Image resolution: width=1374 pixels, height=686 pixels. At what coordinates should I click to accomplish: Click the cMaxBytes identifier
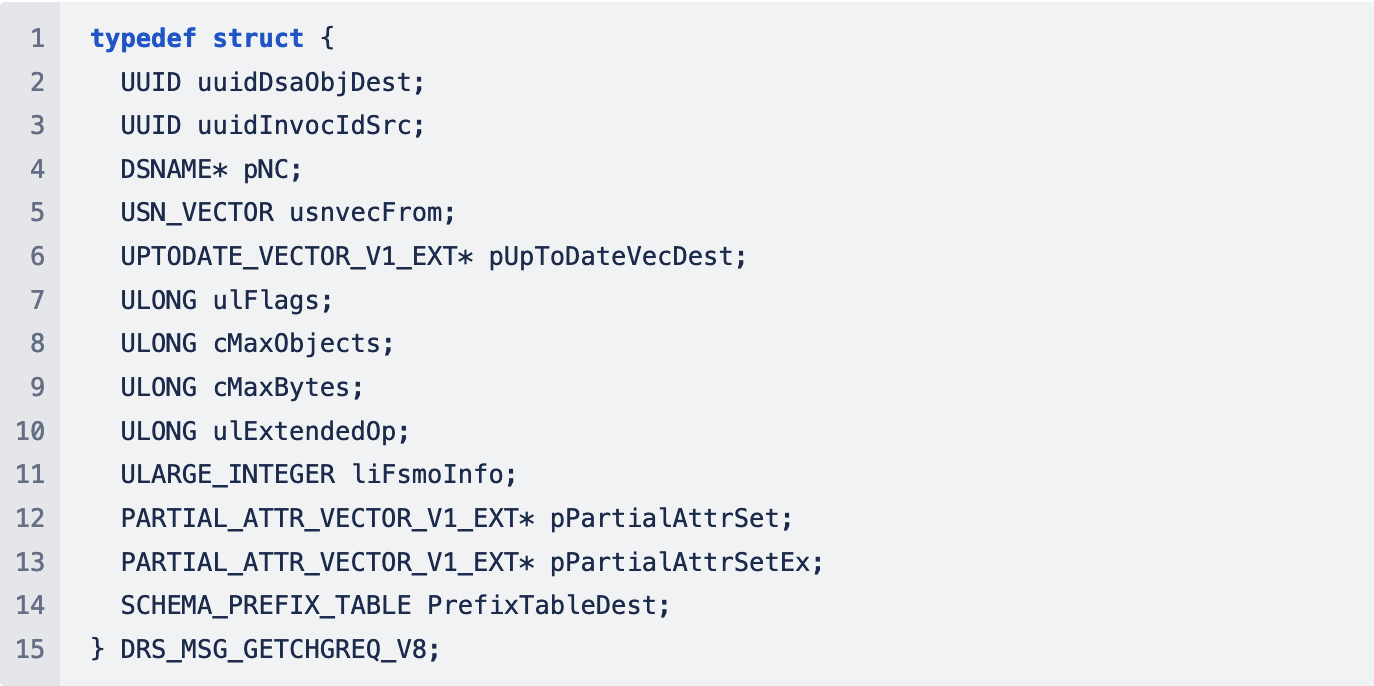(281, 387)
